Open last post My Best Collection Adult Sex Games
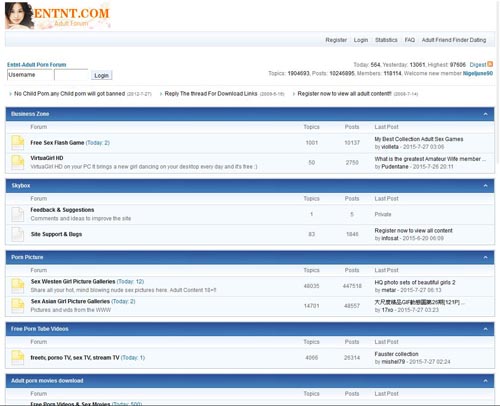500x406 pixels. 419,139
